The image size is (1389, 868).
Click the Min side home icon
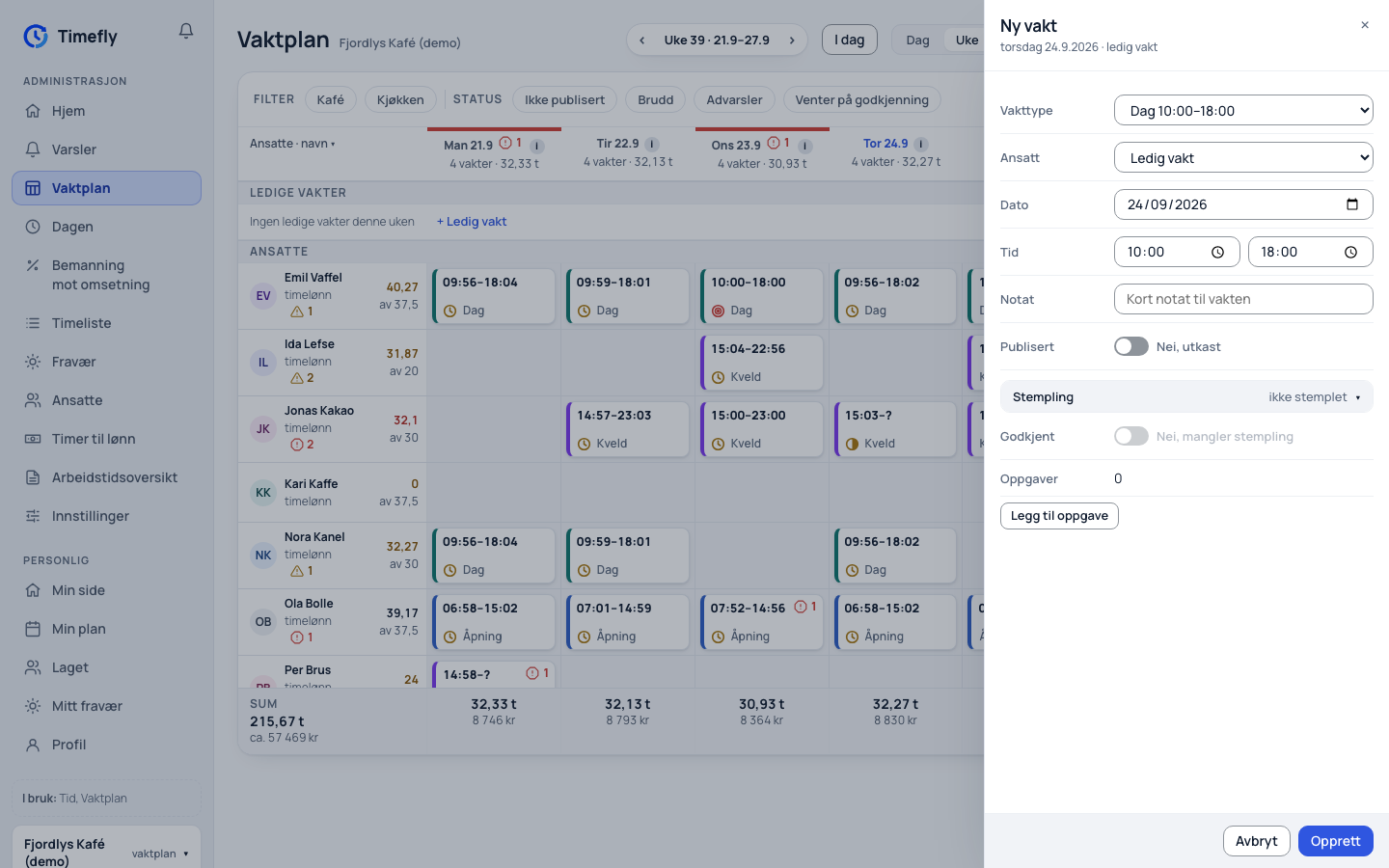pos(33,590)
